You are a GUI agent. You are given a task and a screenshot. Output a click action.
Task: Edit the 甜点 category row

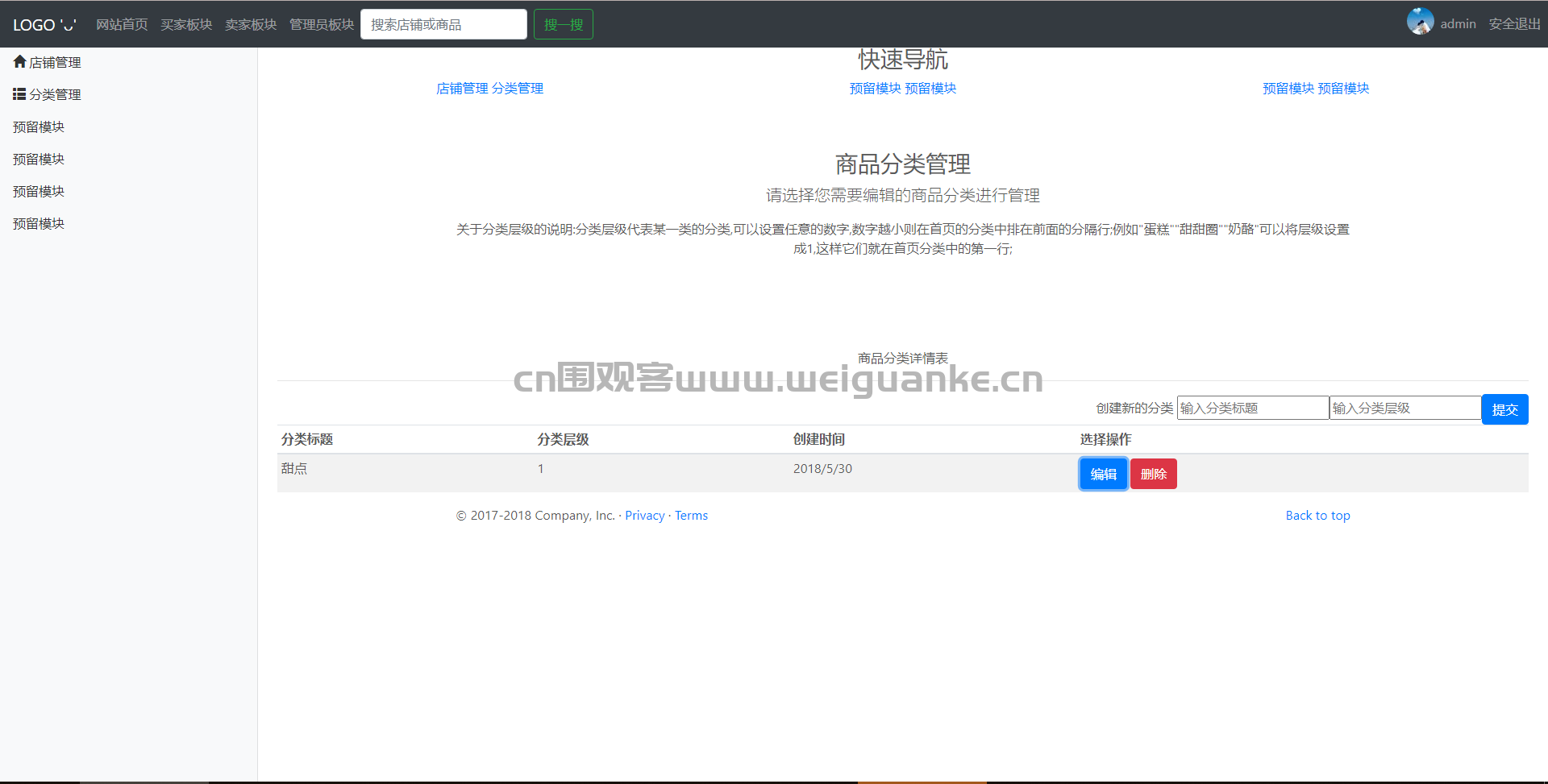pos(1103,474)
